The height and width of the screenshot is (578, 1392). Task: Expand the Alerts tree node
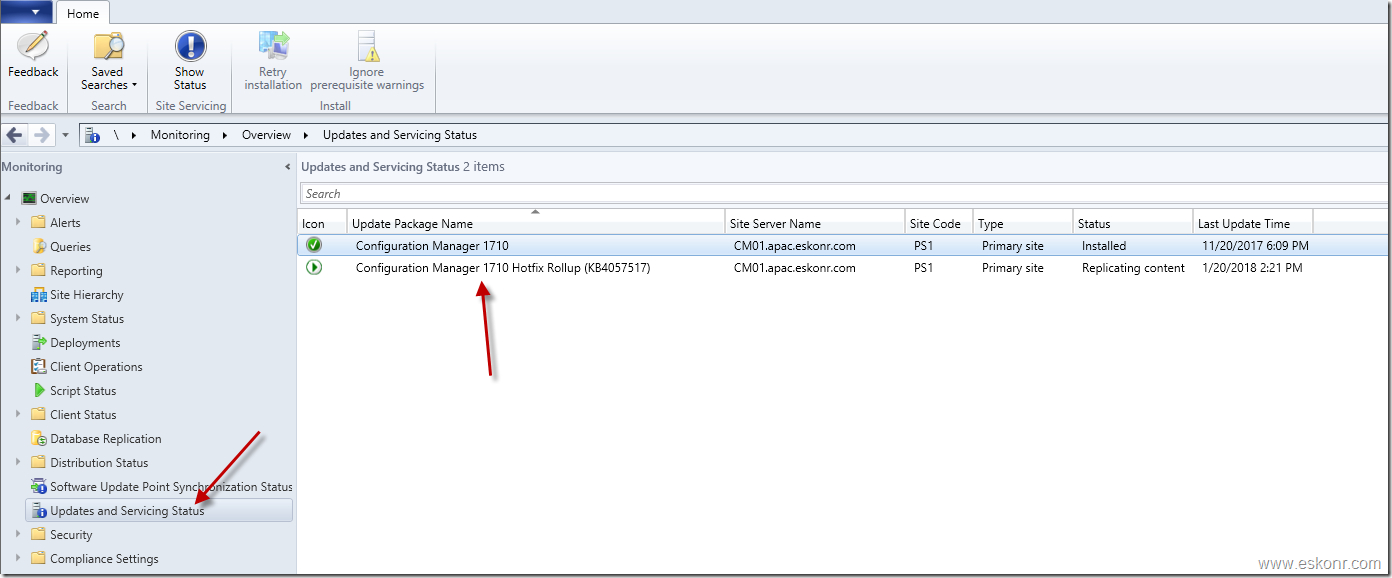(x=18, y=222)
